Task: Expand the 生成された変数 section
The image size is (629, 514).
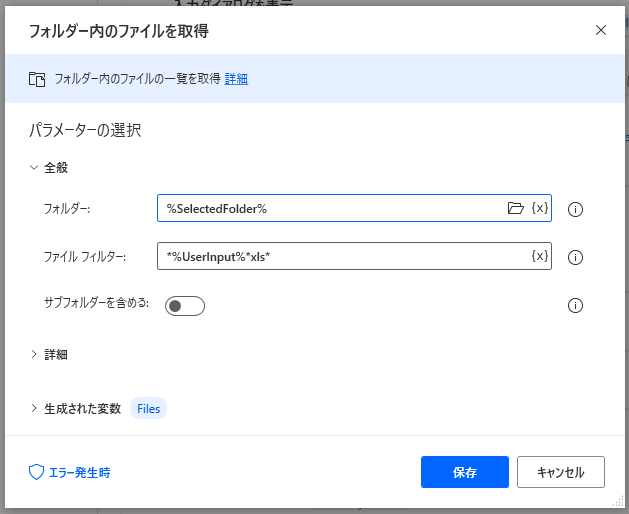Action: click(x=35, y=408)
